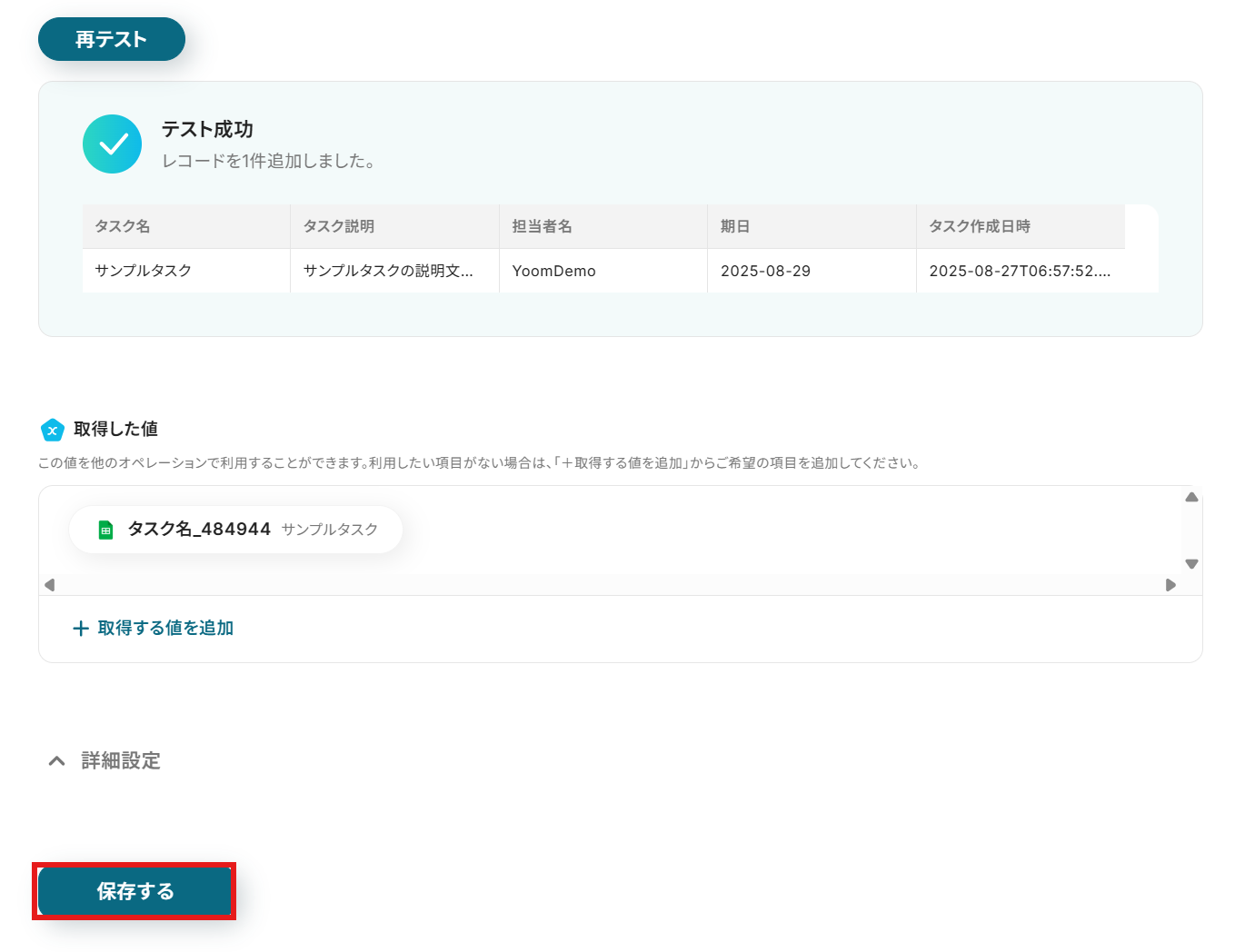
Task: Click the サンプルタスク cell in the table
Action: 186,271
